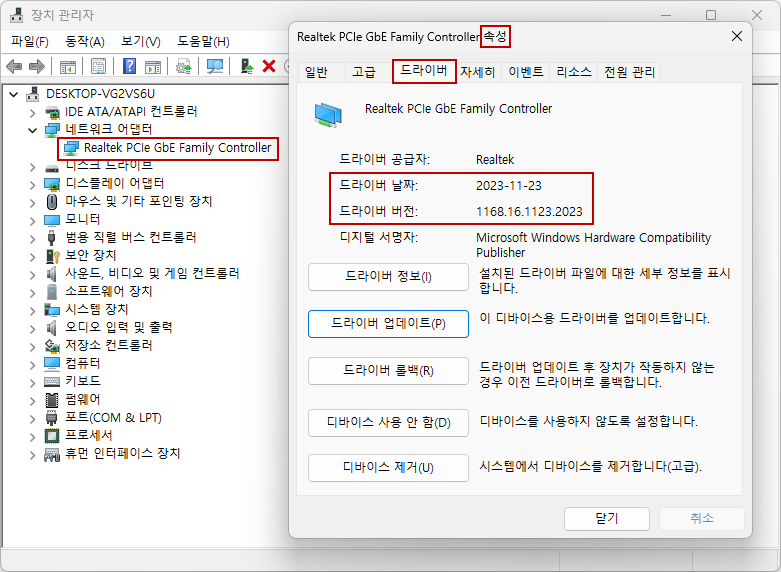Click the 보안 장치 icon

coord(52,256)
